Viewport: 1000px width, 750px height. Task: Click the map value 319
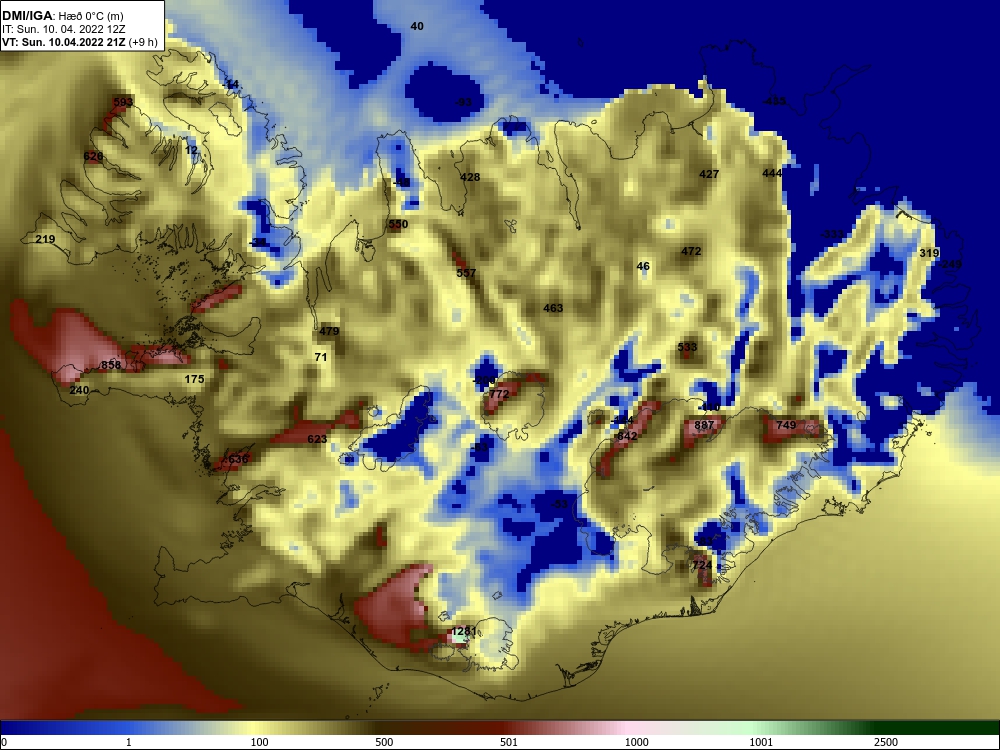coord(929,253)
